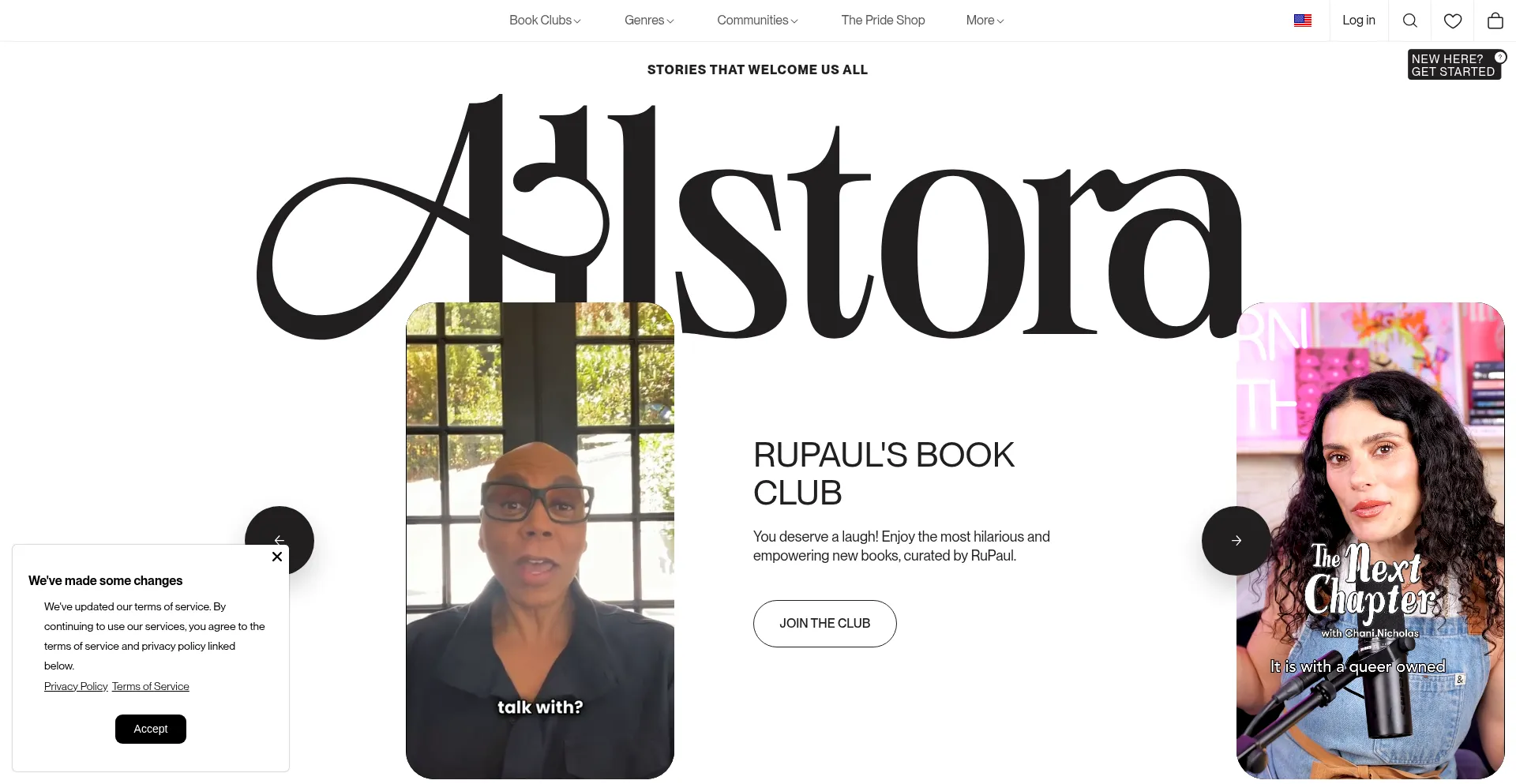
Task: Select Log in in the header
Action: click(1358, 21)
